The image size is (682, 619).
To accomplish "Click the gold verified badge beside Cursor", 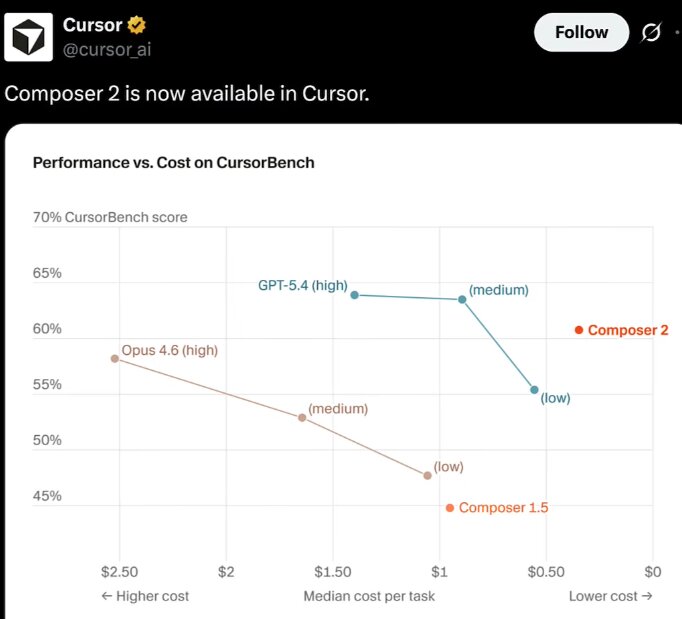I will pos(137,26).
